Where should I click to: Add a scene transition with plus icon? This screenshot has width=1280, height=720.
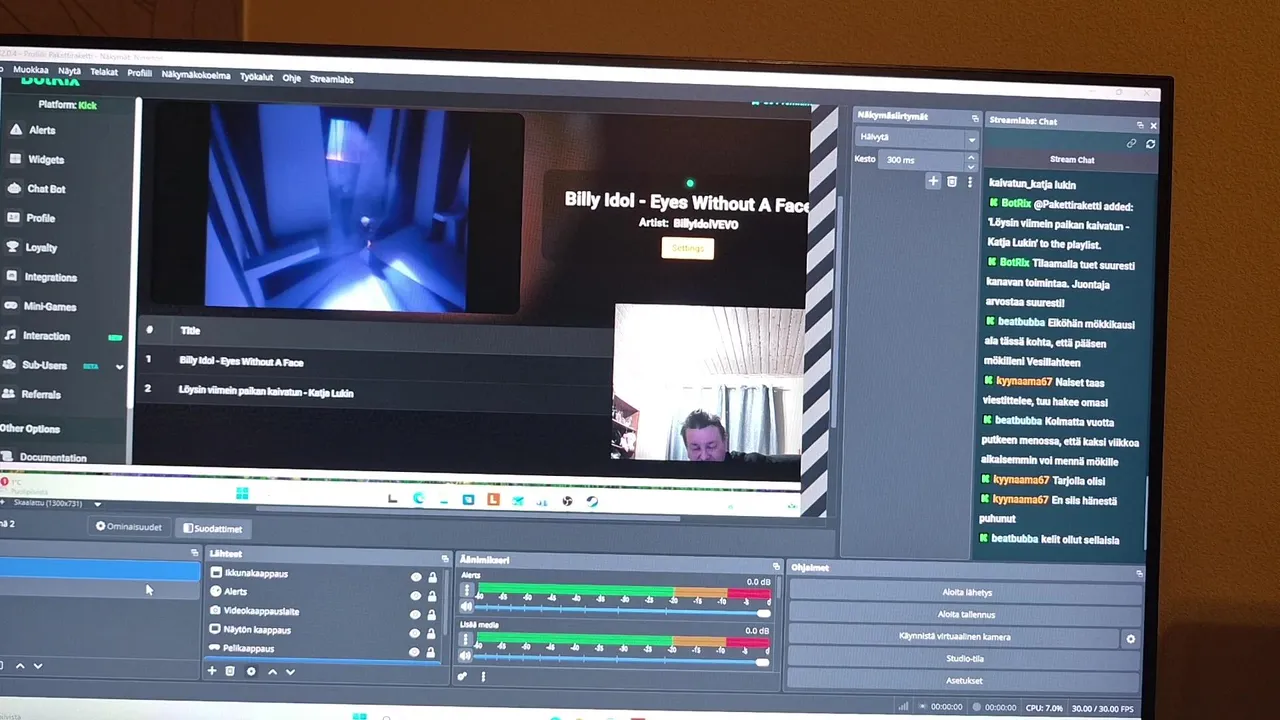933,181
